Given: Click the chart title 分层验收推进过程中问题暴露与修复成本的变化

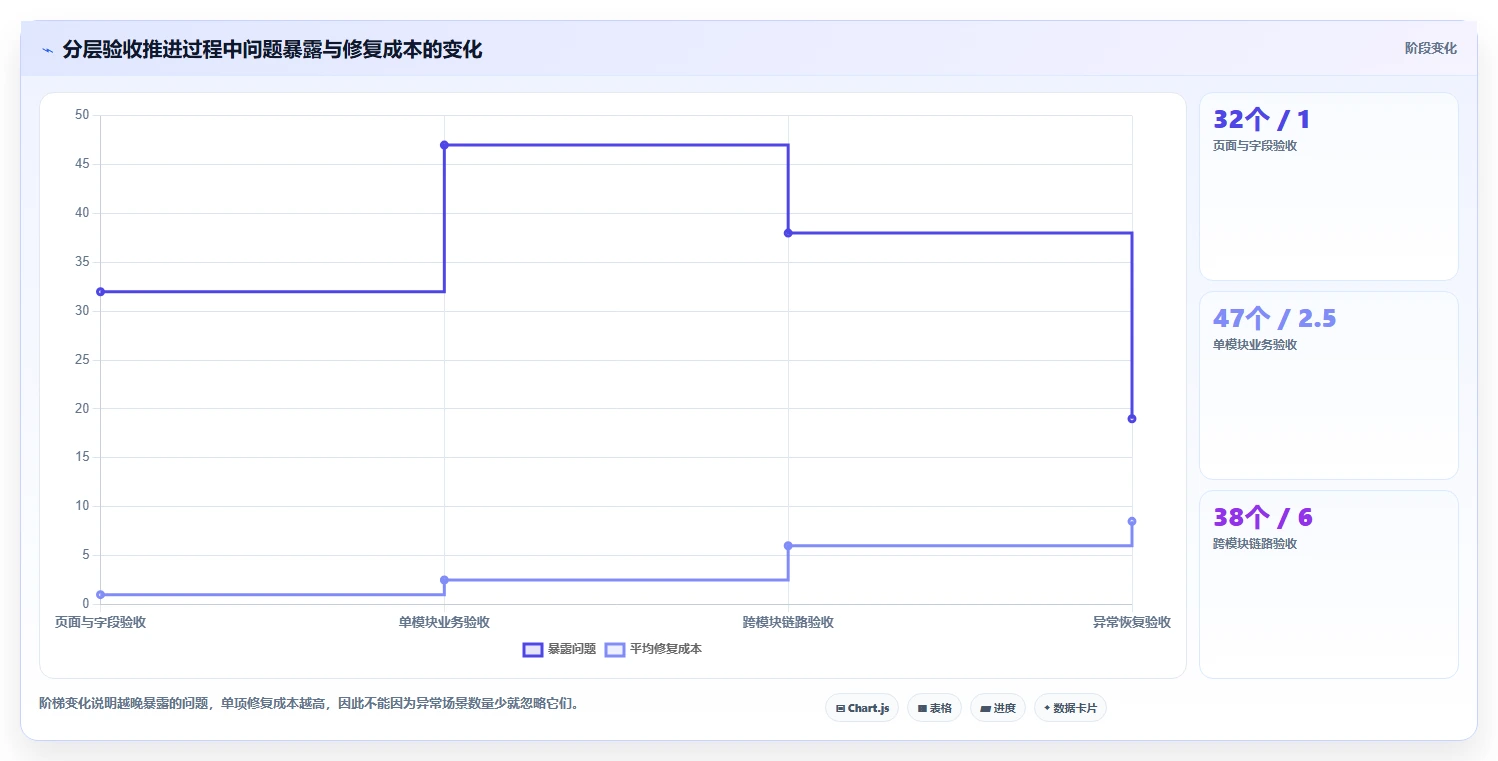Looking at the screenshot, I should (272, 50).
